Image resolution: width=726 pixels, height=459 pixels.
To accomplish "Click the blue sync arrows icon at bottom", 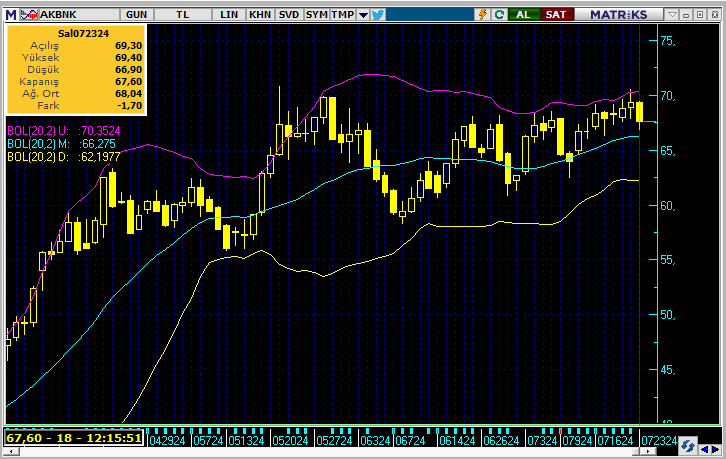I will tap(688, 446).
